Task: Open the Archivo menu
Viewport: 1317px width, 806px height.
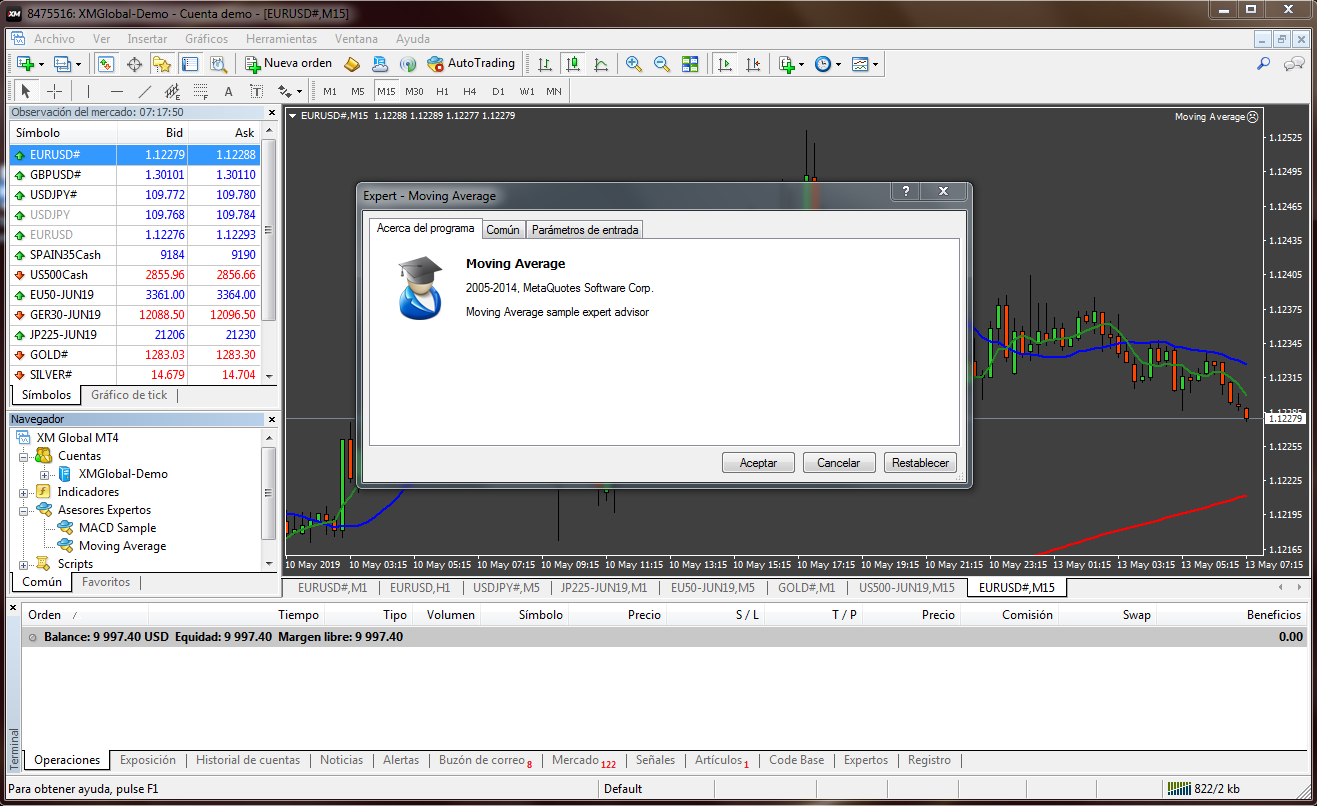Action: click(x=54, y=39)
